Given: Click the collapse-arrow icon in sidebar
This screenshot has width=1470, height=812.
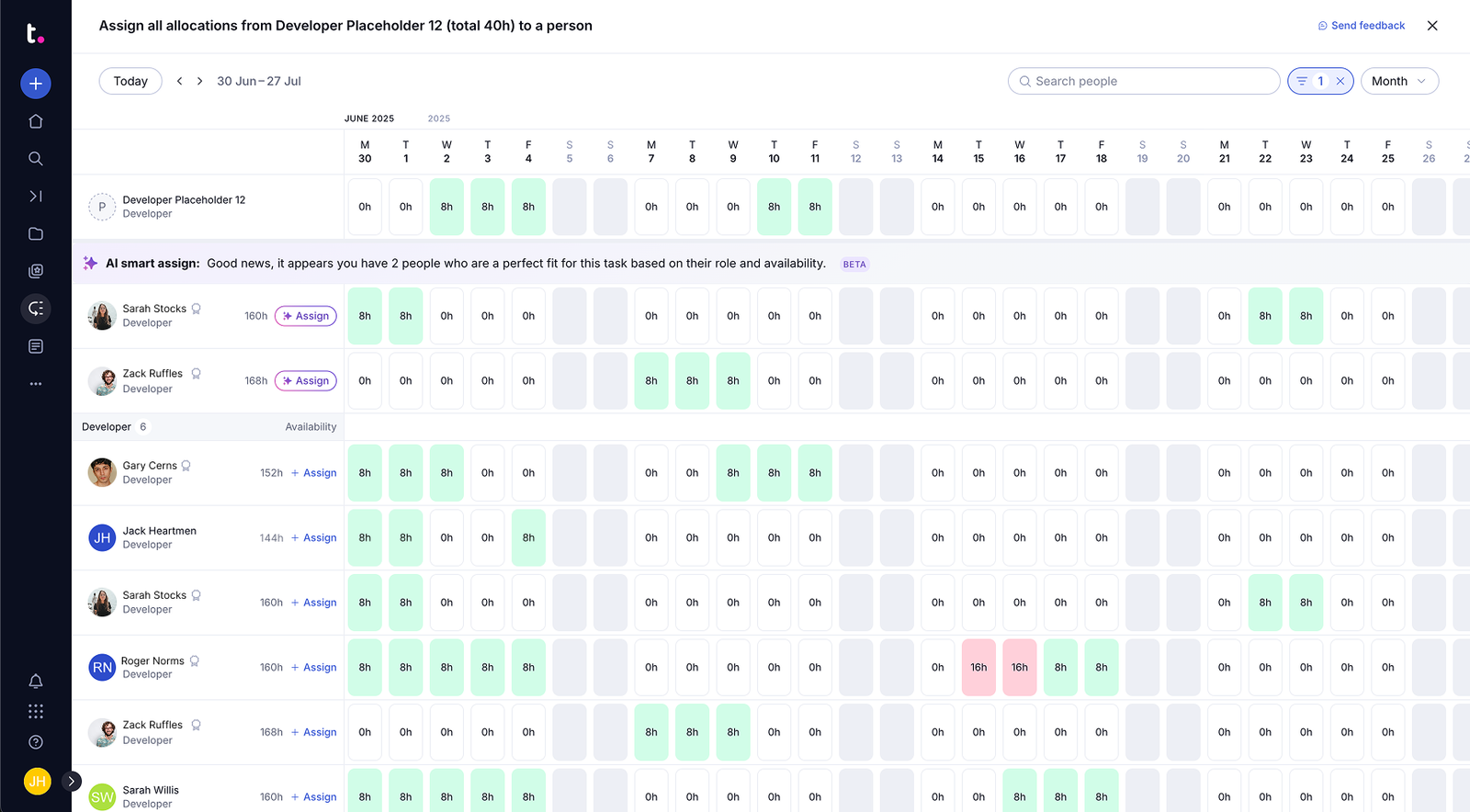Looking at the screenshot, I should pos(36,197).
